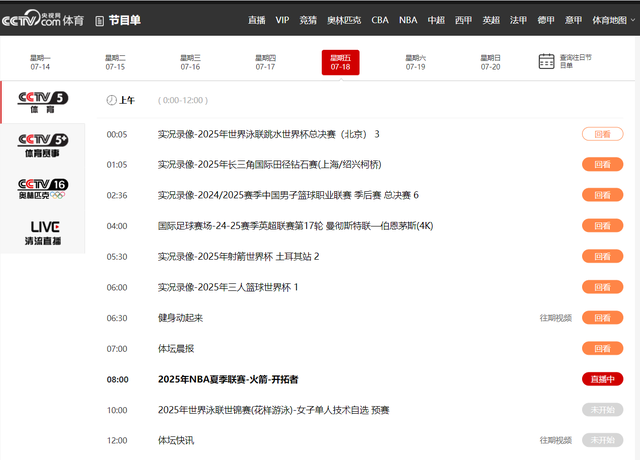This screenshot has height=460, width=640.
Task: Open the 西甲 nav item
Action: 463,20
